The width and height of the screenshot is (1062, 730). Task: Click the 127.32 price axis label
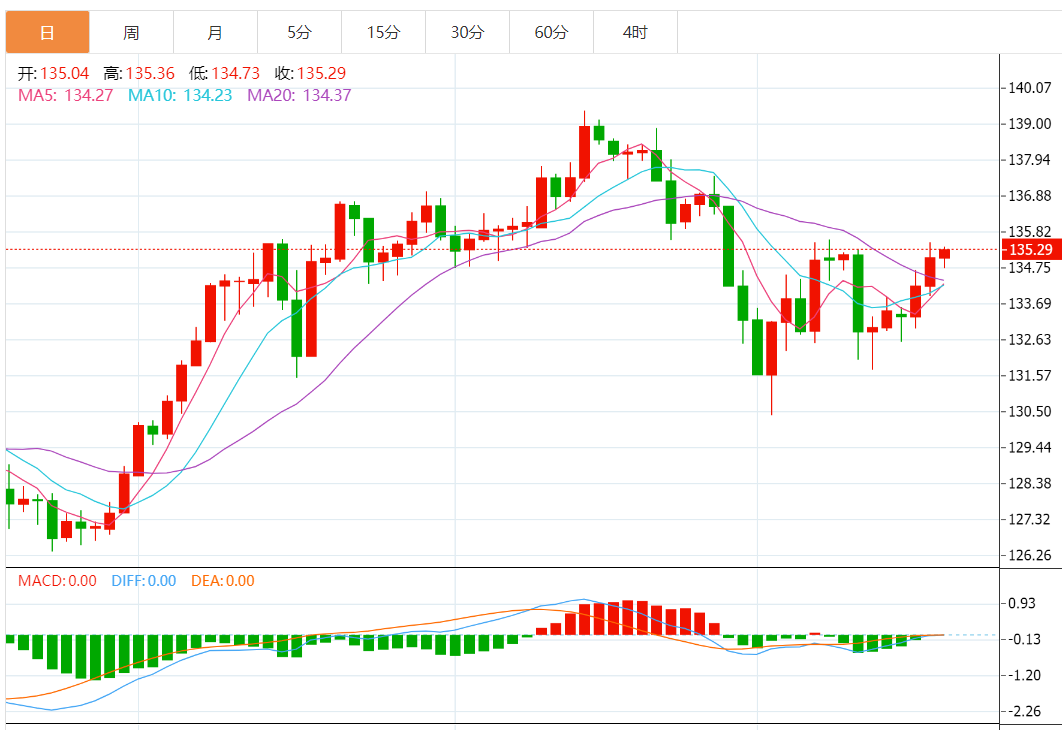pyautogui.click(x=1029, y=519)
